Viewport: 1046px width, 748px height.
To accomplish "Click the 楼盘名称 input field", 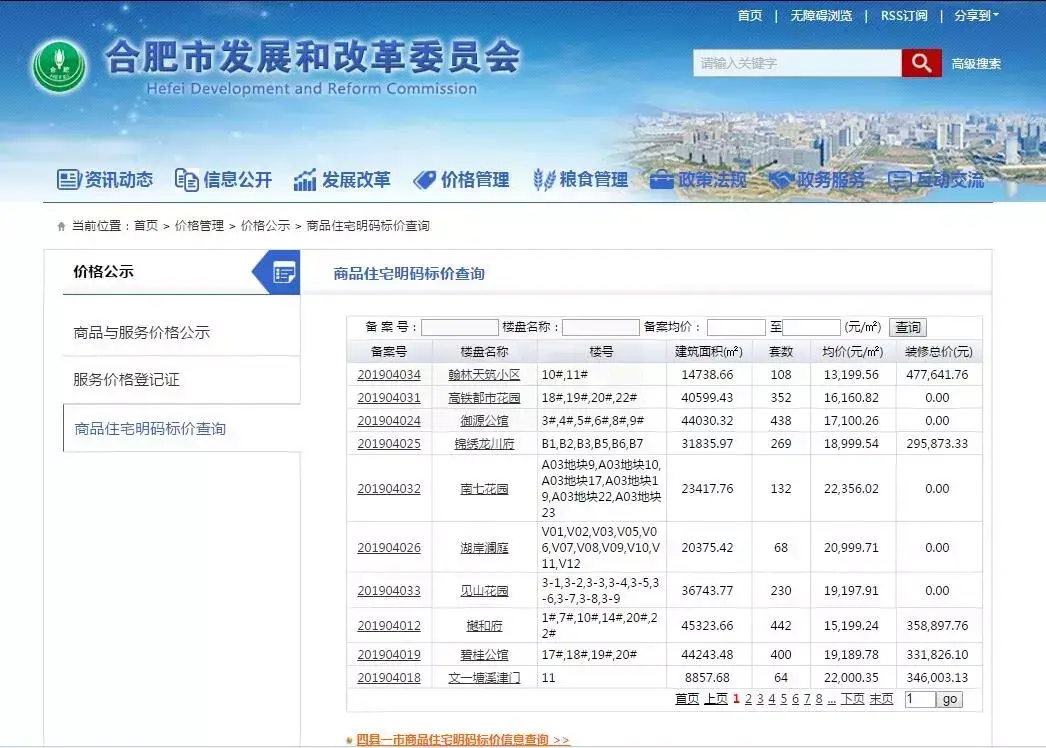I will coord(600,328).
